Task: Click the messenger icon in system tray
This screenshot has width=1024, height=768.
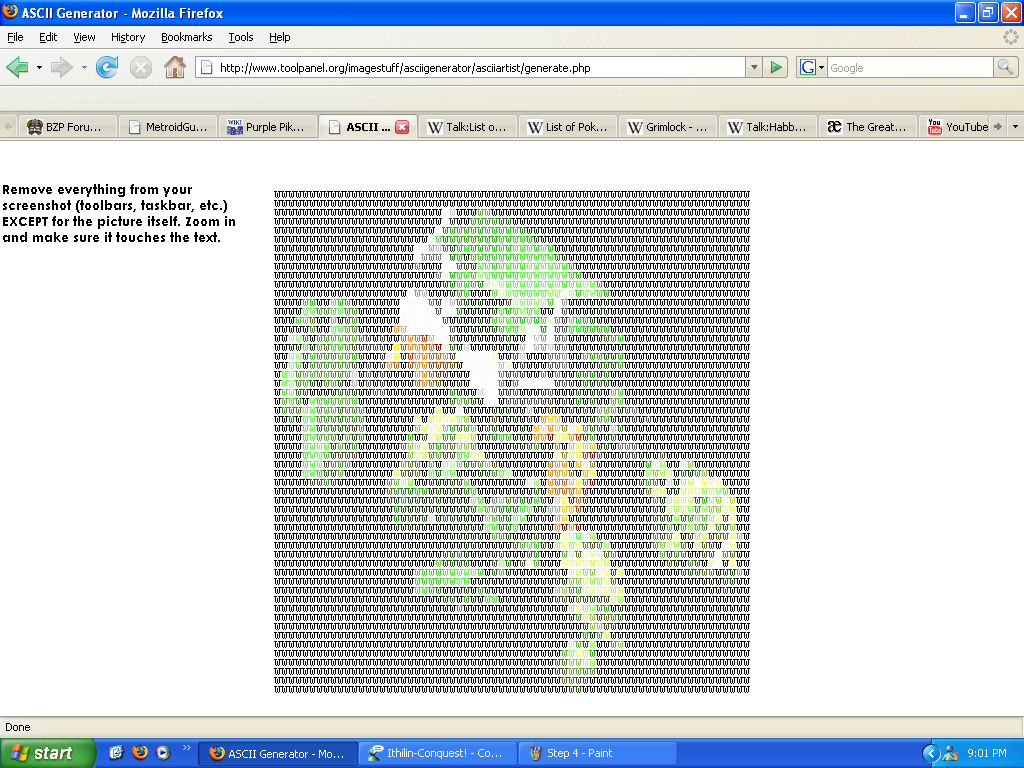Action: 950,754
